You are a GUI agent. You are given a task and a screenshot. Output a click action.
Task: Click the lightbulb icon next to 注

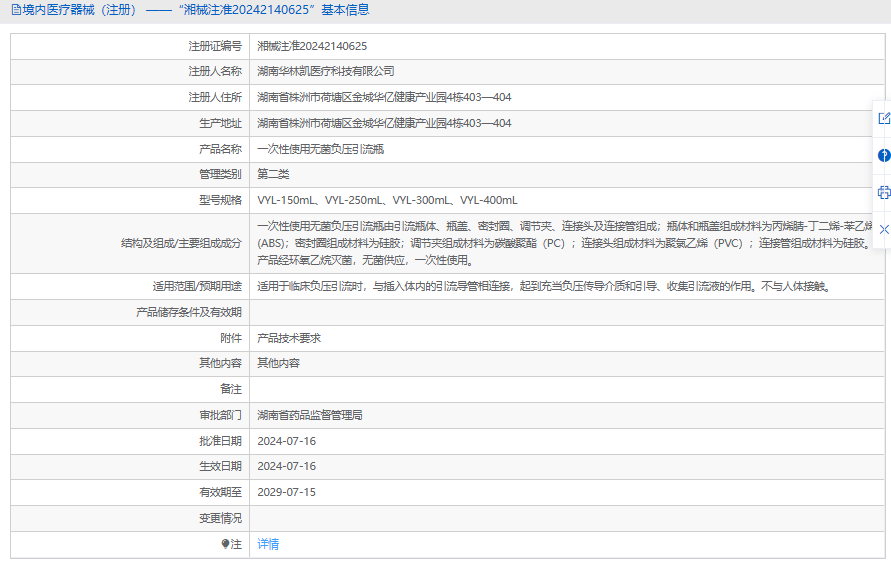[x=225, y=544]
